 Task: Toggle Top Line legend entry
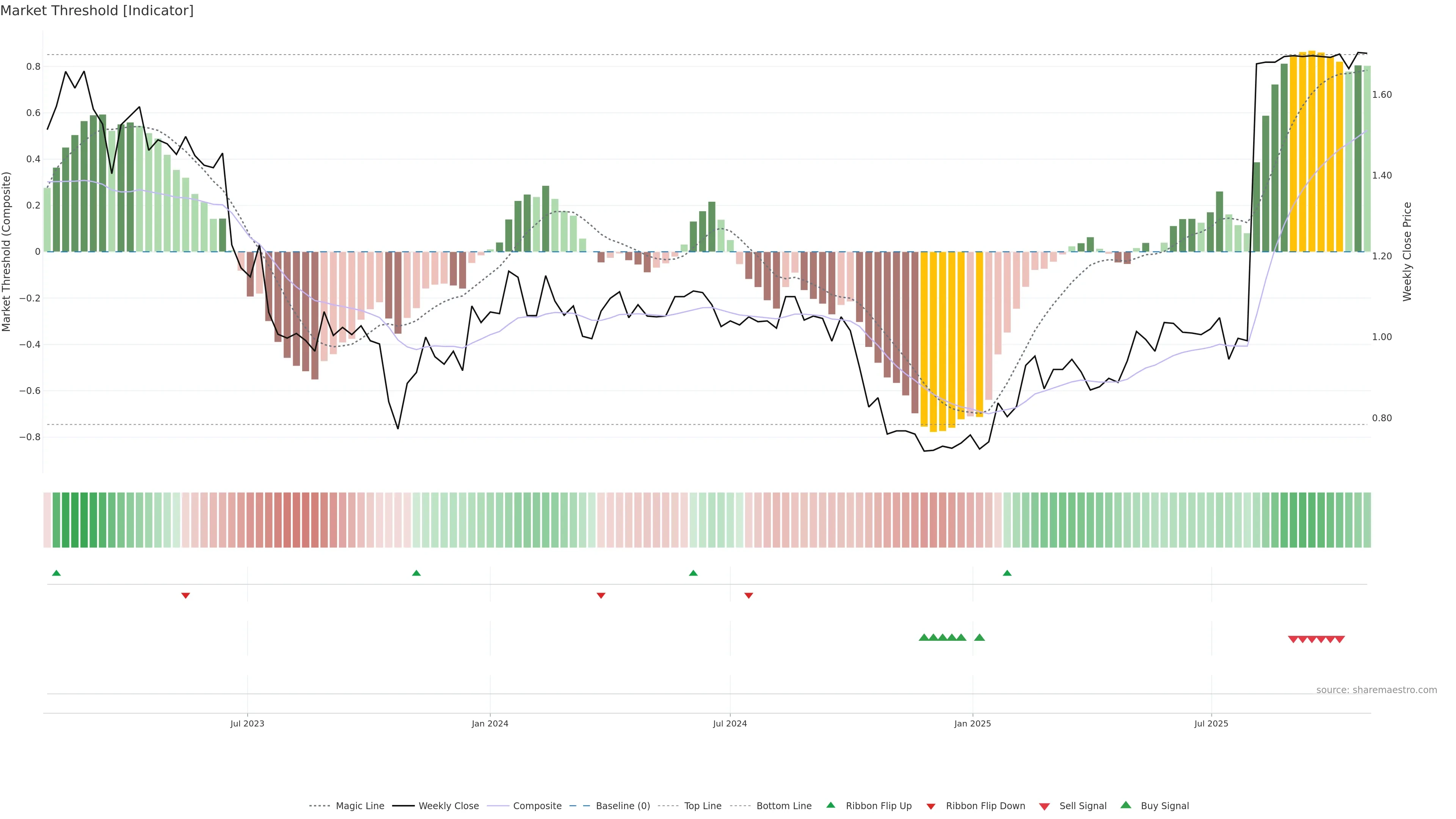[x=703, y=806]
